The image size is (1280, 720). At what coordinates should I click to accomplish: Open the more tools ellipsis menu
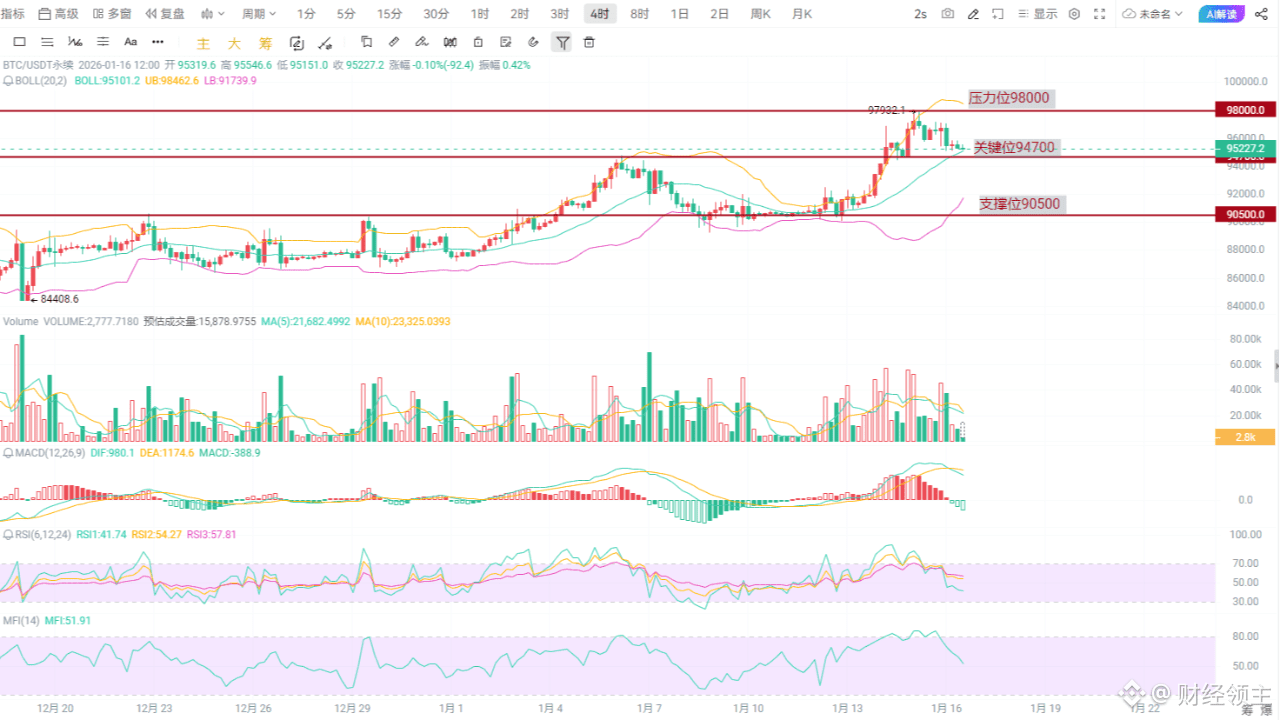pos(157,42)
